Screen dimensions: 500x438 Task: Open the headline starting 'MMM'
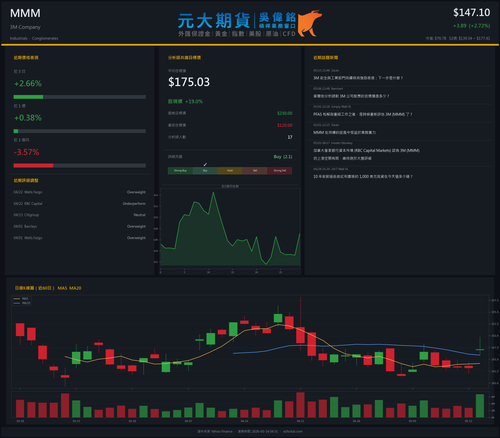[344, 132]
